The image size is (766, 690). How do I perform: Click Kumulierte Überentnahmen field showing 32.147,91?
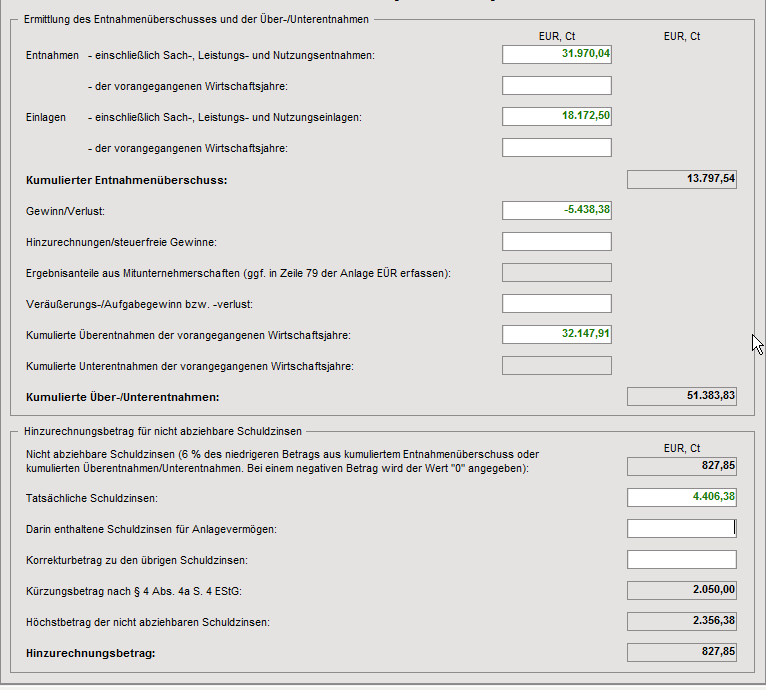click(556, 334)
